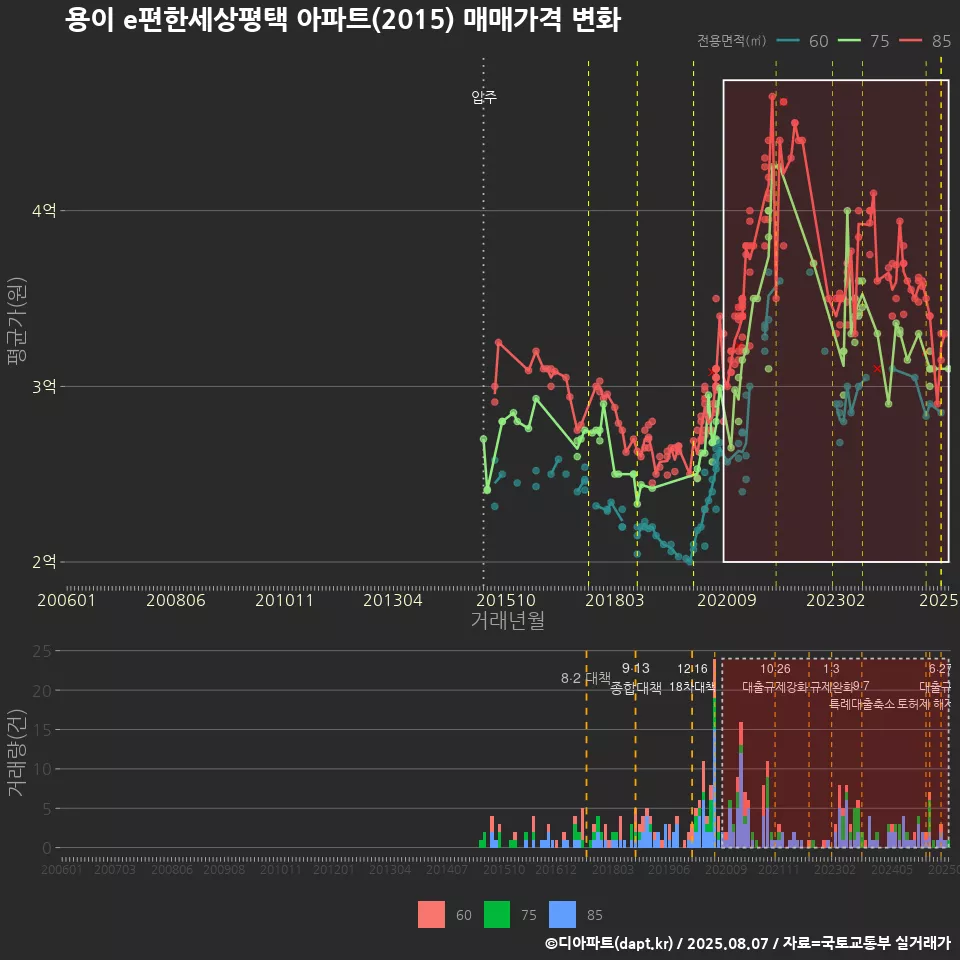Select the 60 label in the bottom bar legend
The image size is (960, 960).
[x=463, y=915]
